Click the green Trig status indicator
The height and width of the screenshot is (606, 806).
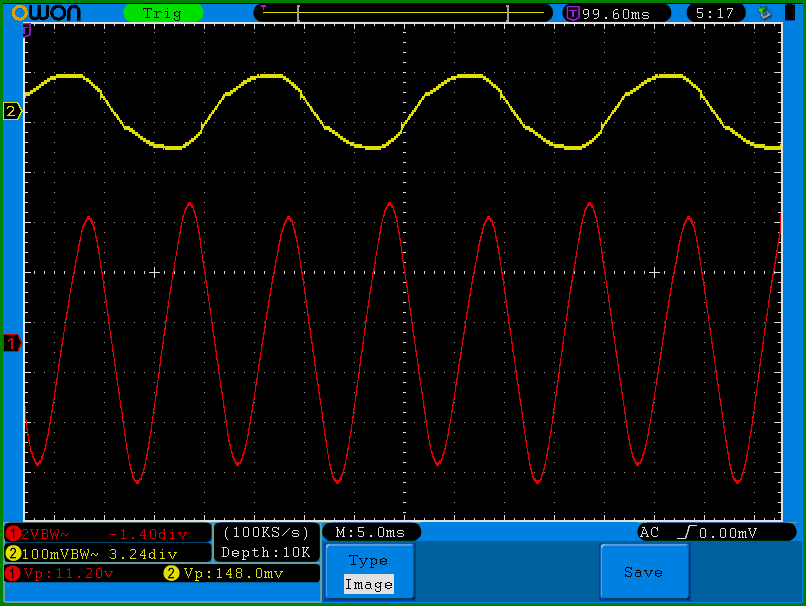coord(163,13)
